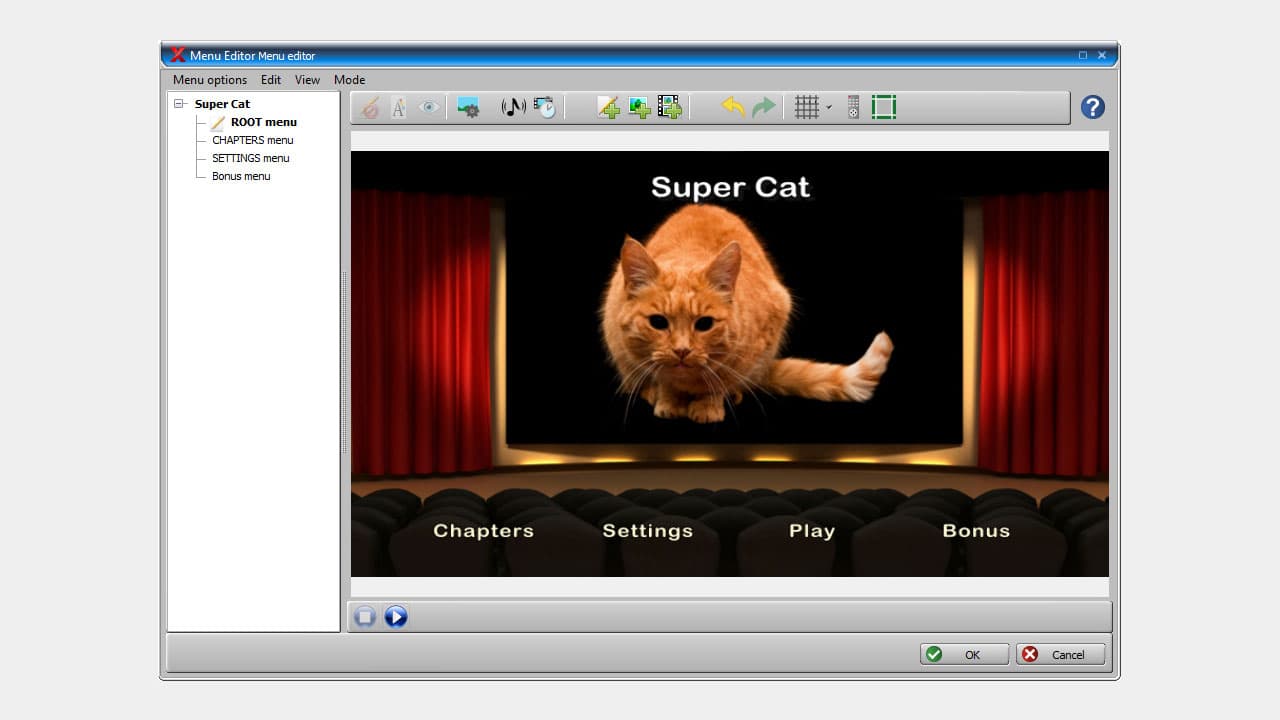
Task: Add a new image object
Action: click(x=640, y=107)
